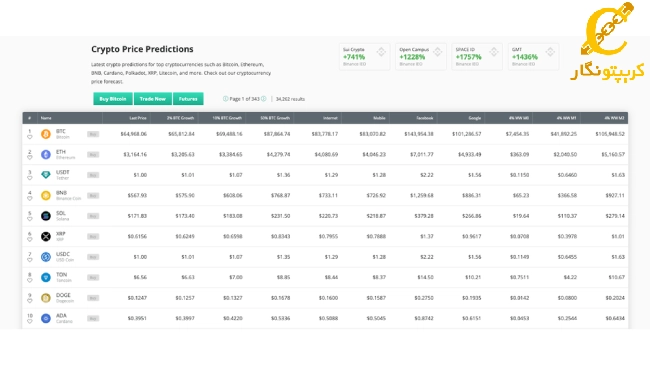Open the Open Campus +1228% card

(x=421, y=56)
